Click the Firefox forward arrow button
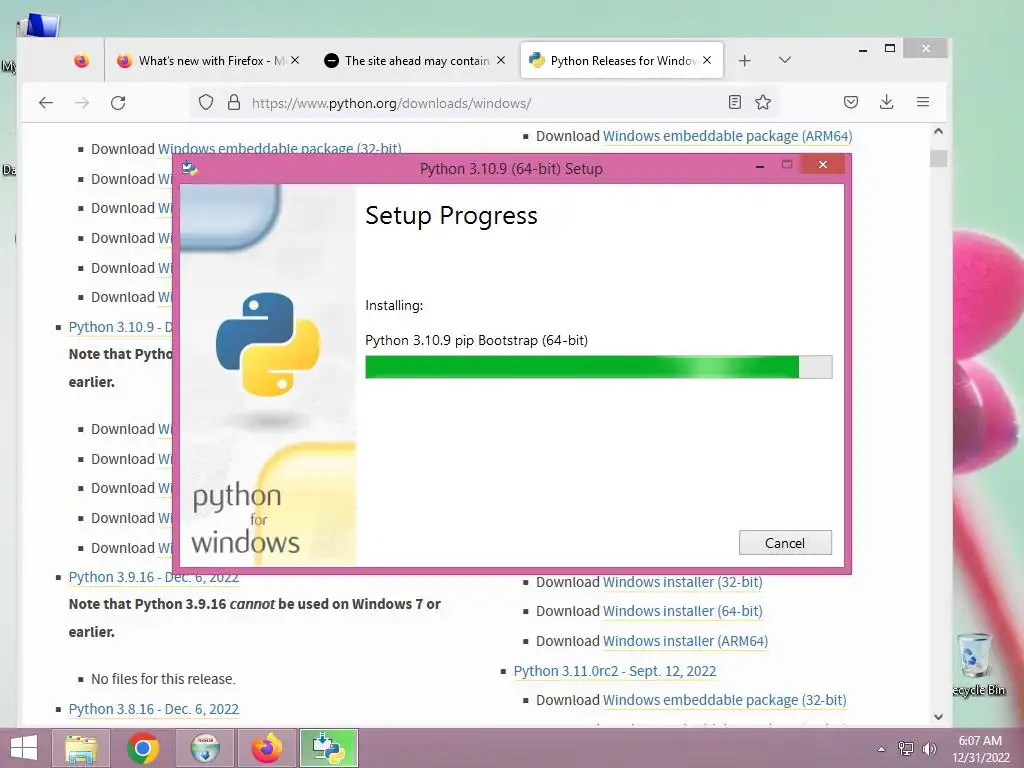Viewport: 1024px width, 768px height. pyautogui.click(x=82, y=103)
